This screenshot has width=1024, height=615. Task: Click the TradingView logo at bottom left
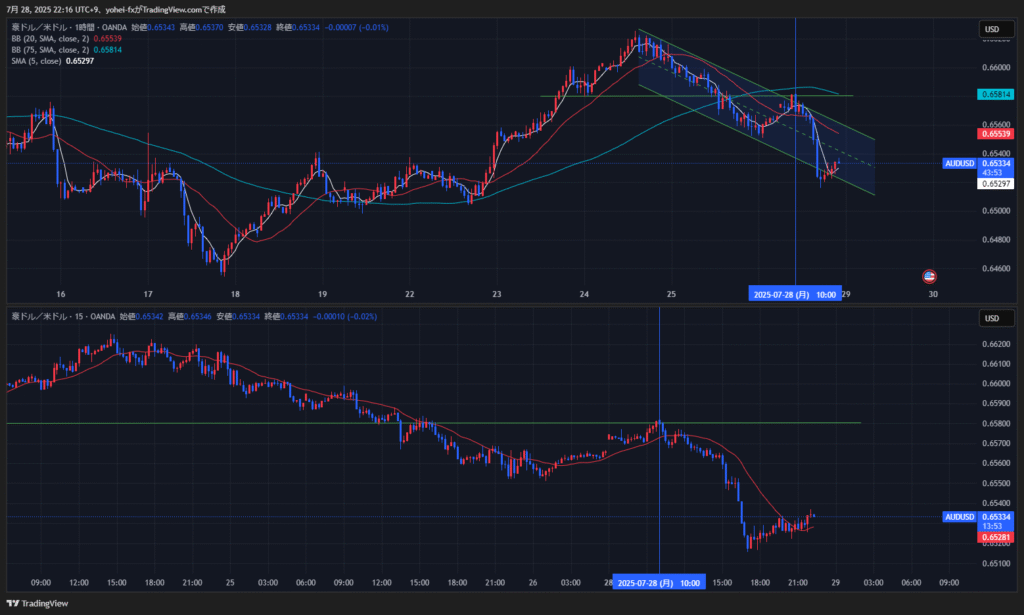[38, 603]
